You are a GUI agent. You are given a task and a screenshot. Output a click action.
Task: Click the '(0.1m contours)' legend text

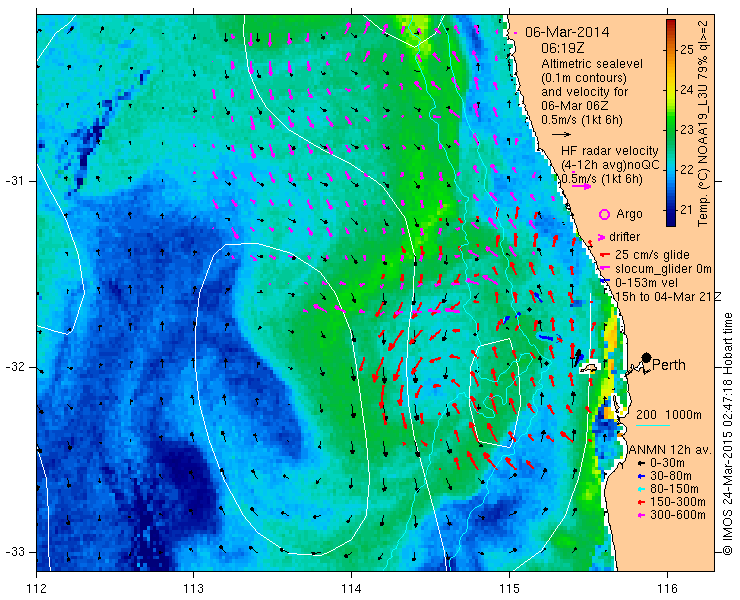(x=584, y=77)
